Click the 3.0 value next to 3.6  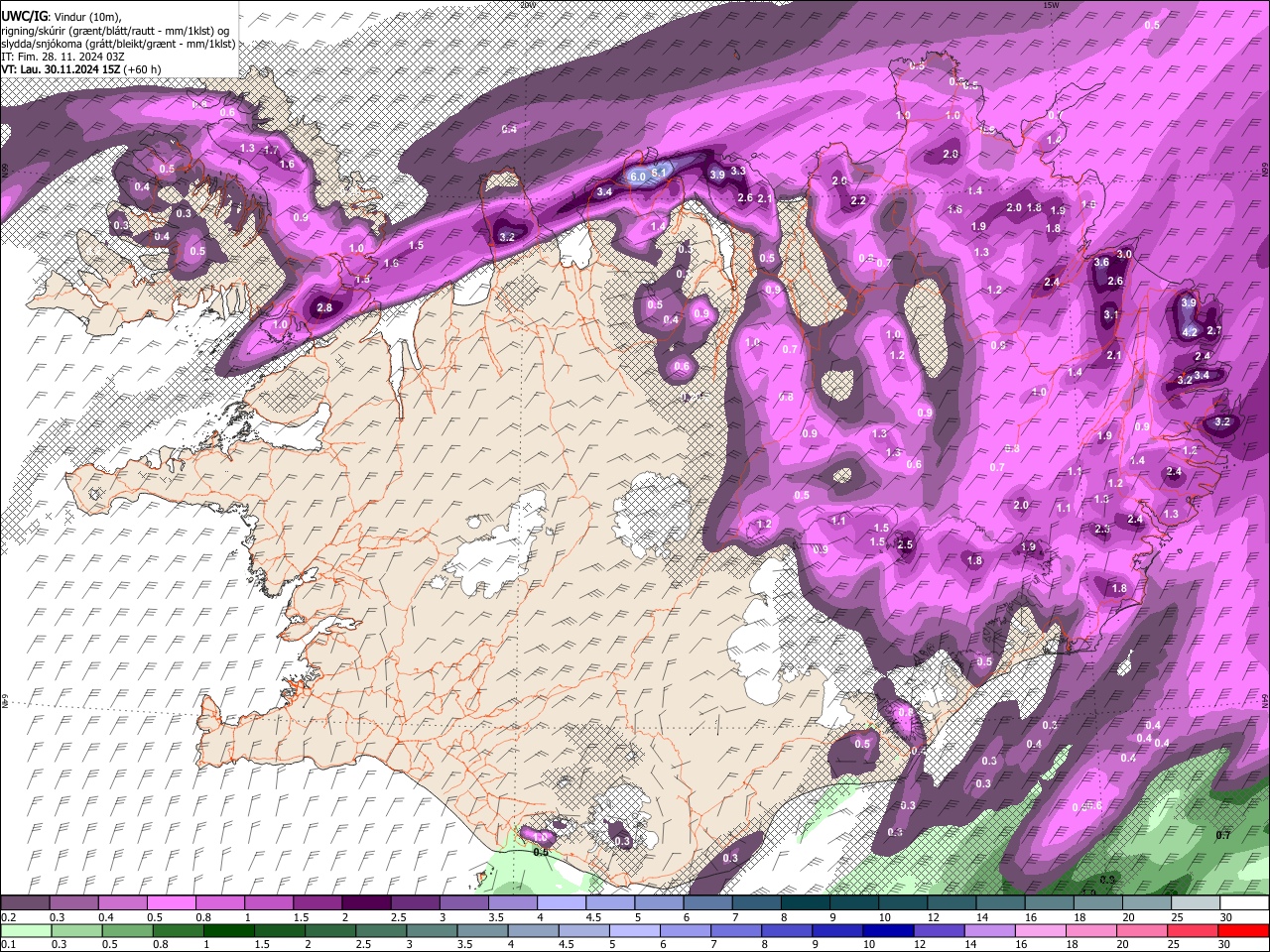click(x=1124, y=255)
